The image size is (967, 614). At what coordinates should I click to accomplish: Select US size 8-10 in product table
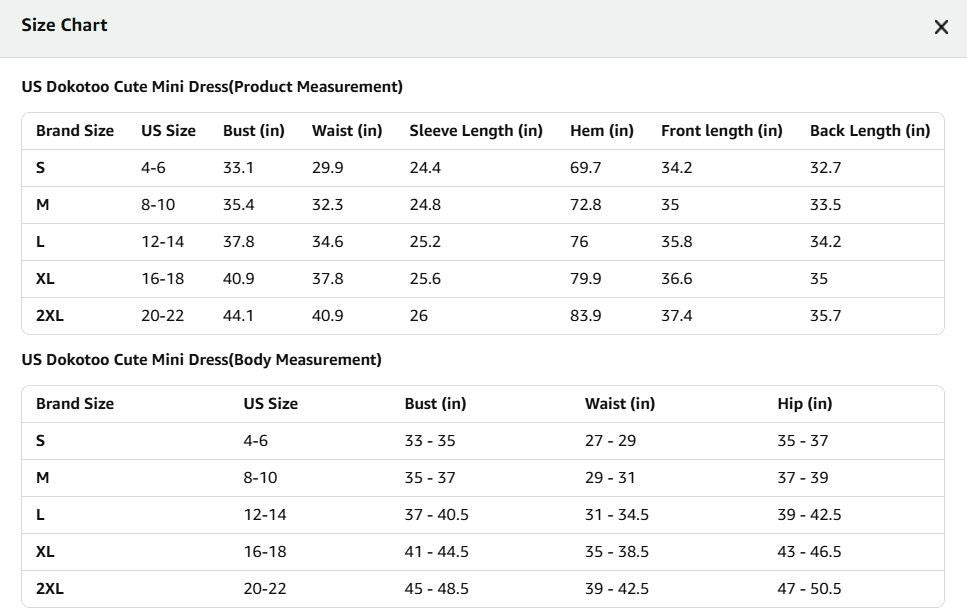coord(158,205)
